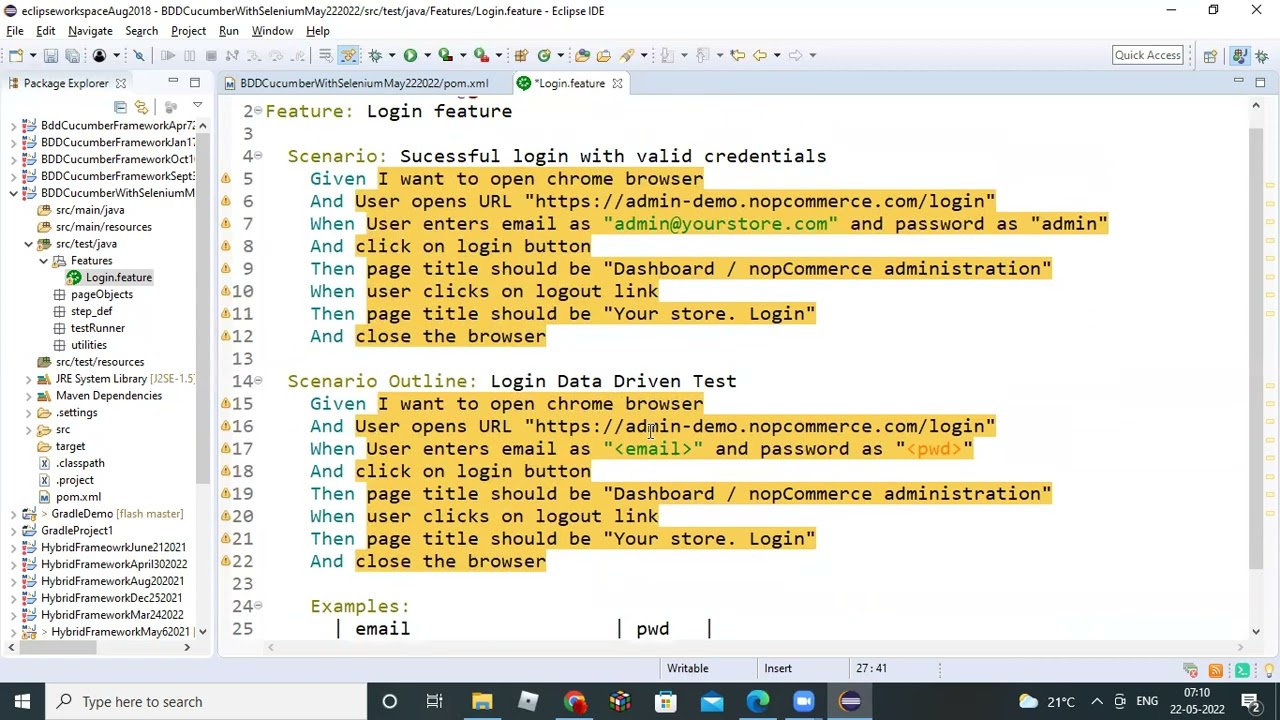Viewport: 1280px width, 720px height.
Task: Click the warning marker on line 5
Action: 226,178
